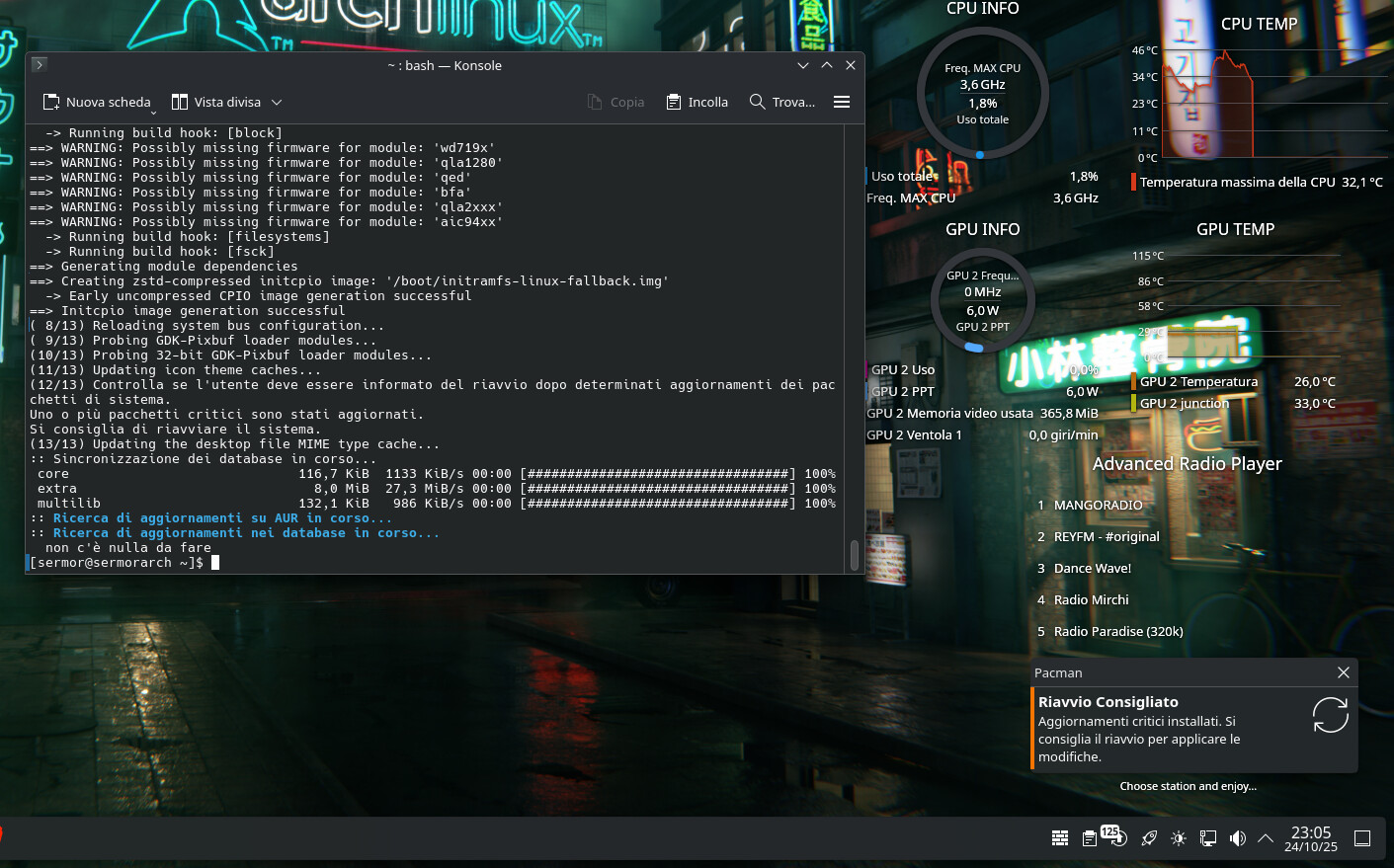Click the Konsole window menu icon
The image size is (1394, 868).
39,65
